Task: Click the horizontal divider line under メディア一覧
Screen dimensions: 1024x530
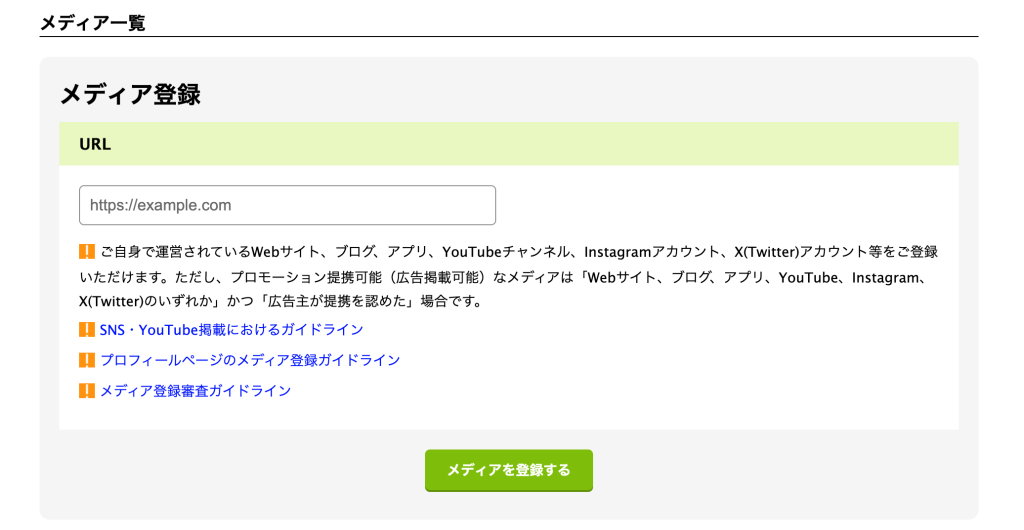Action: pyautogui.click(x=508, y=37)
